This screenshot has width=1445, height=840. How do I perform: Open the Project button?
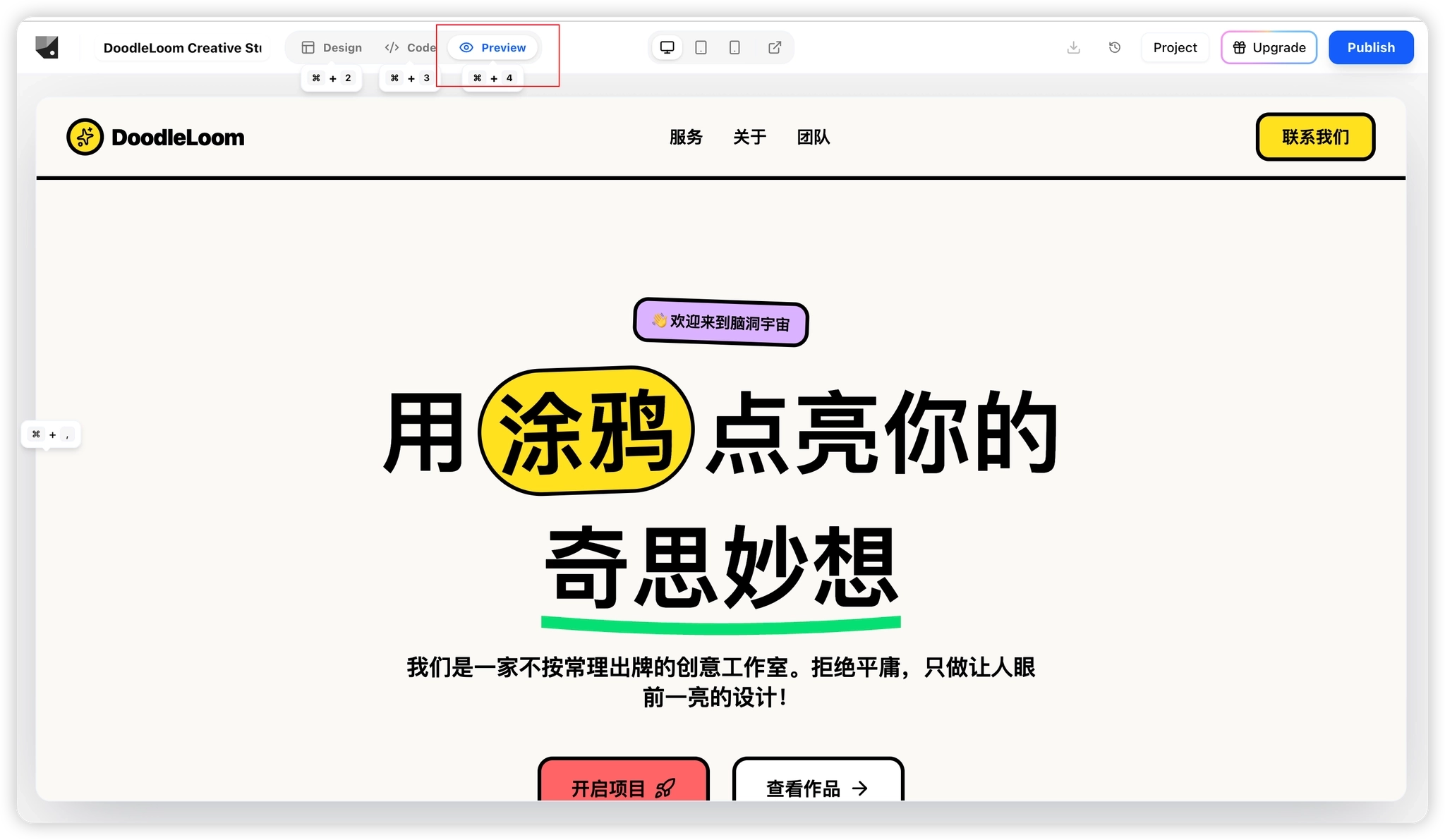coord(1175,47)
